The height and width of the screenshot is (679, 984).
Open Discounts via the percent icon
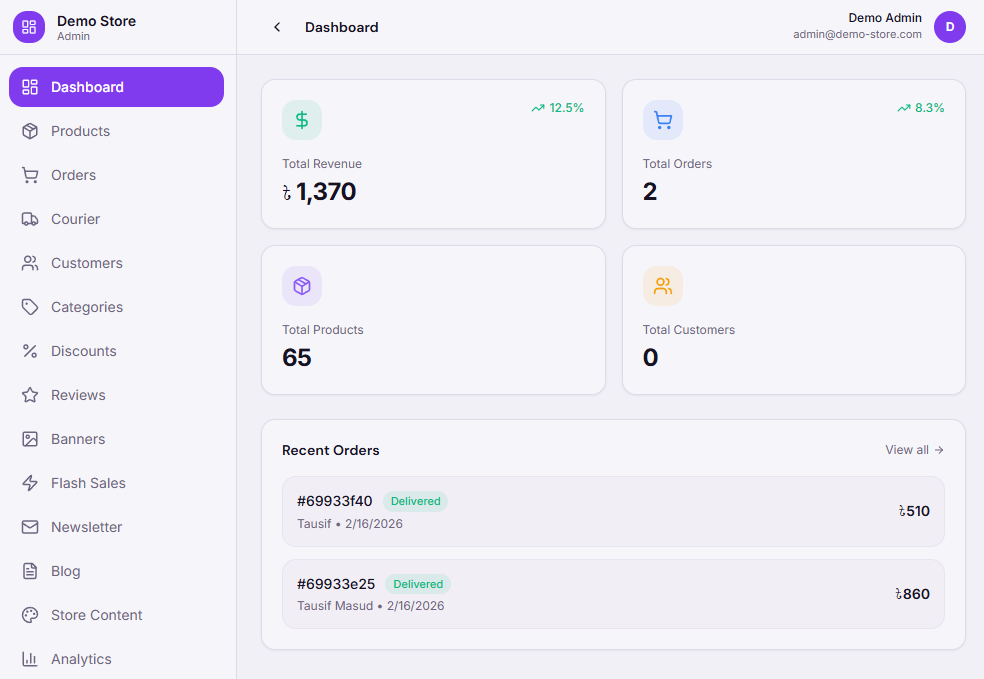coord(31,351)
